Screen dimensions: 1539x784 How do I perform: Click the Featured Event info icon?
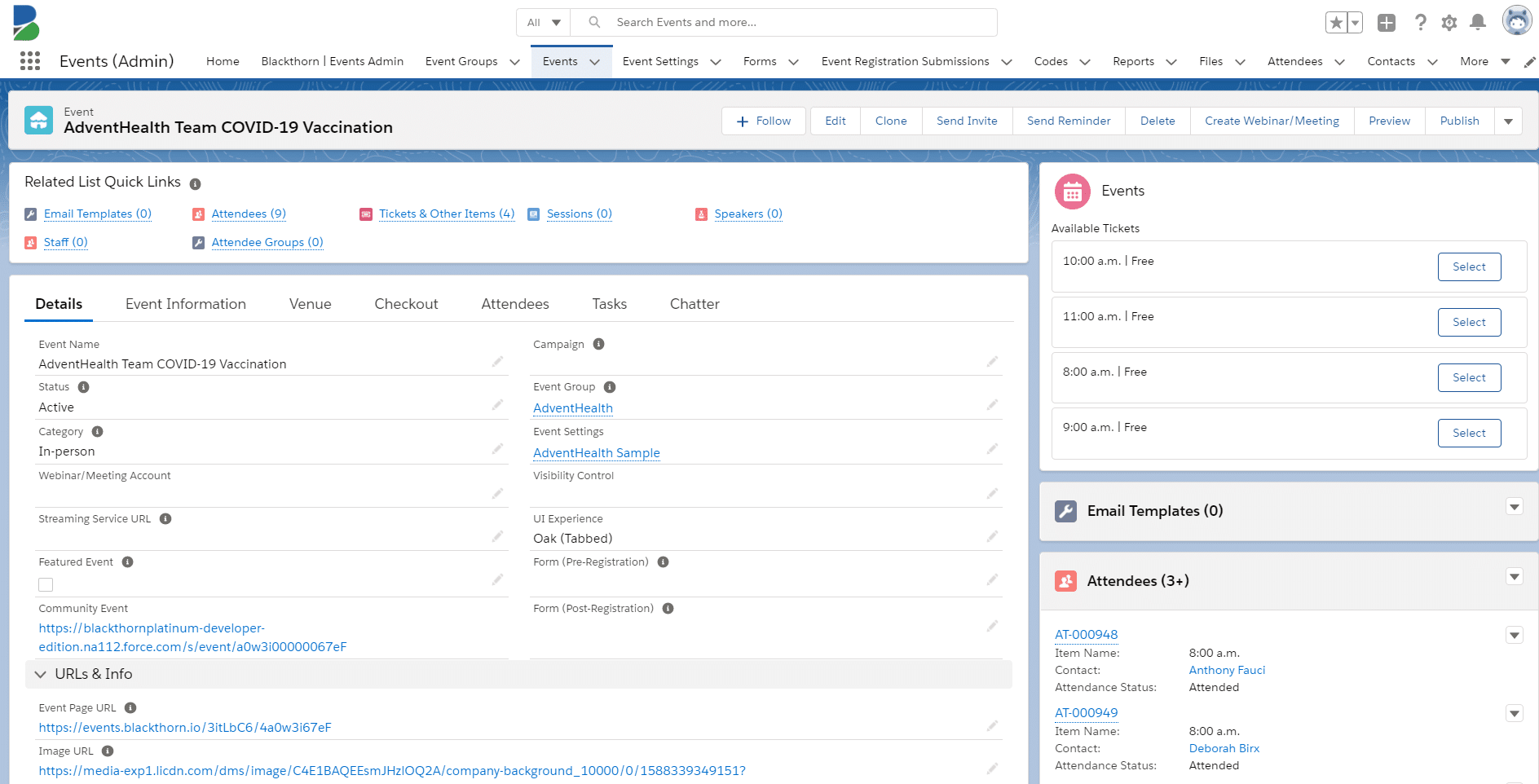click(127, 562)
